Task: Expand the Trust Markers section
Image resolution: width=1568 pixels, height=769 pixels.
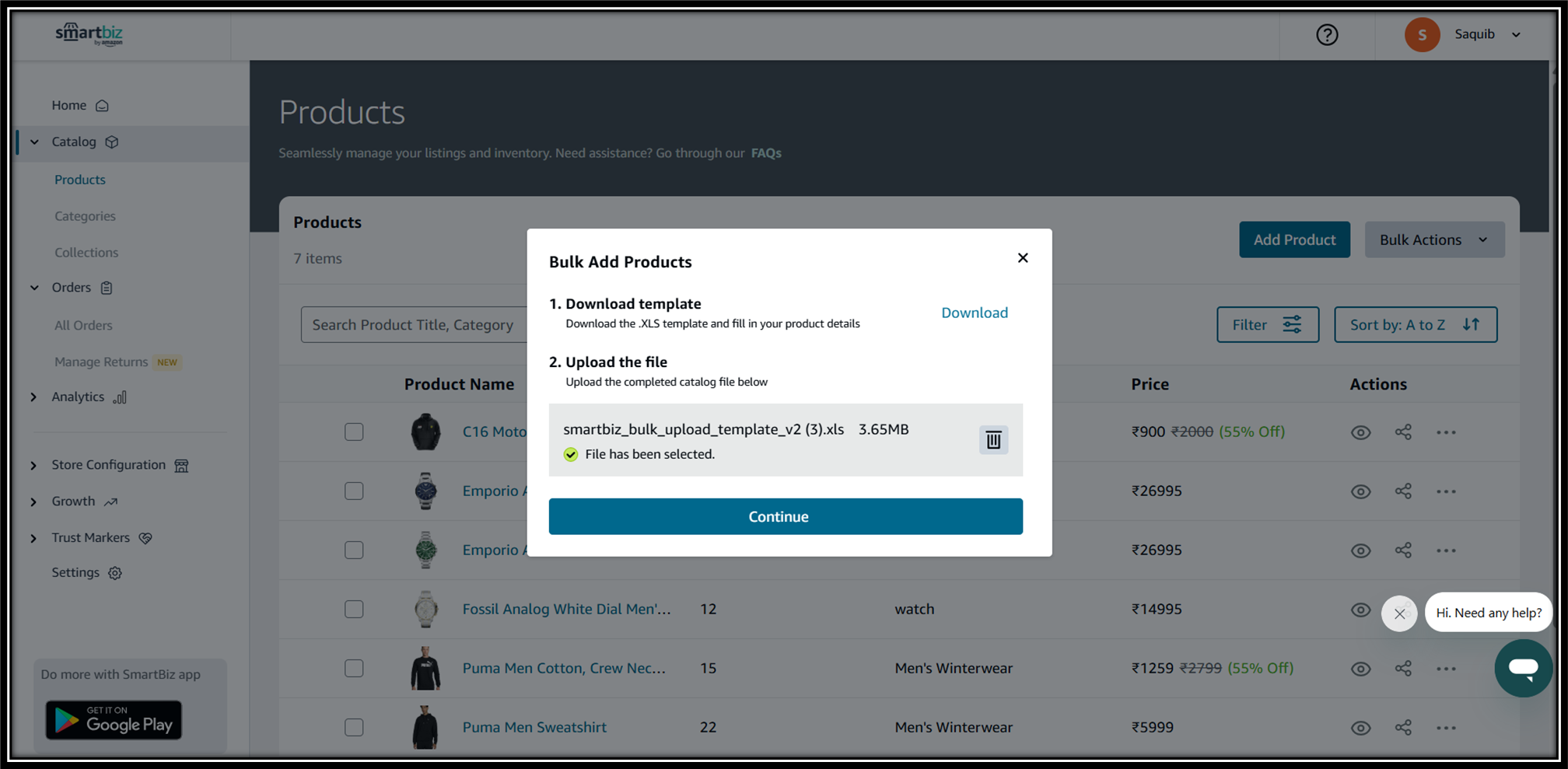Action: coord(33,538)
